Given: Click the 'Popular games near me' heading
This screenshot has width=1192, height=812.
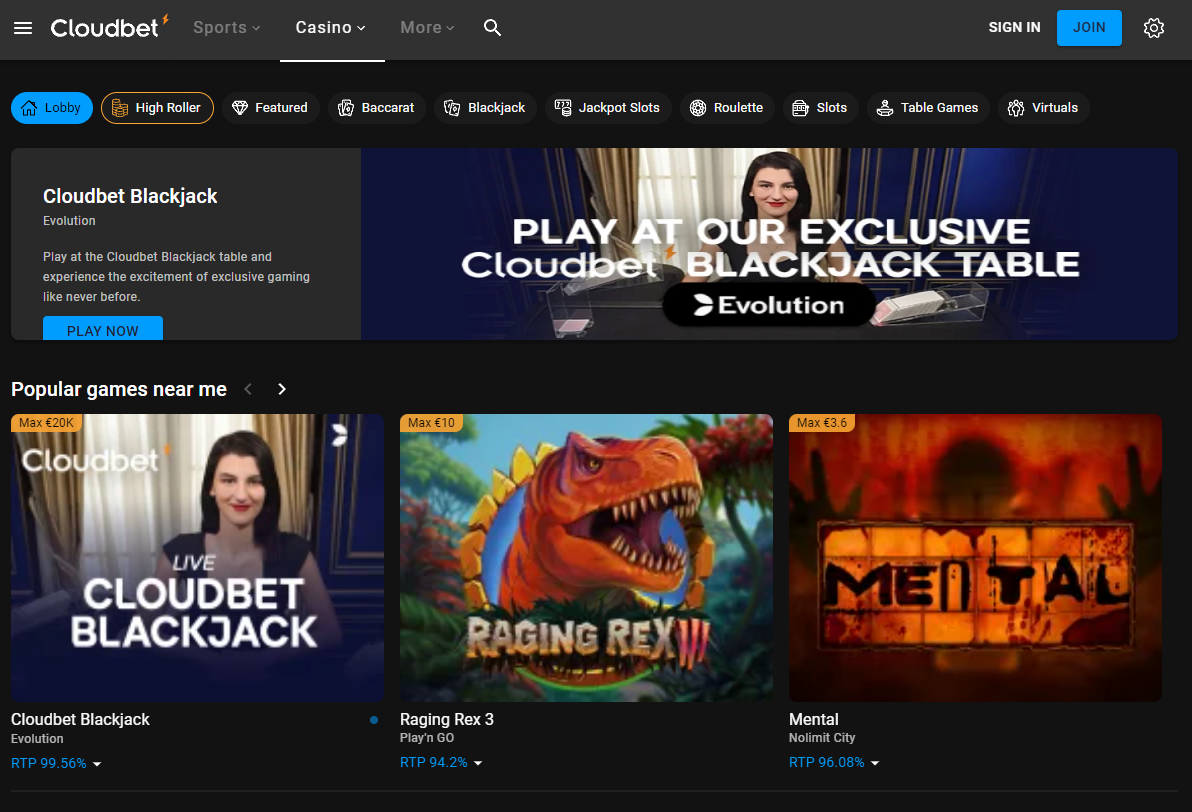Looking at the screenshot, I should (119, 389).
